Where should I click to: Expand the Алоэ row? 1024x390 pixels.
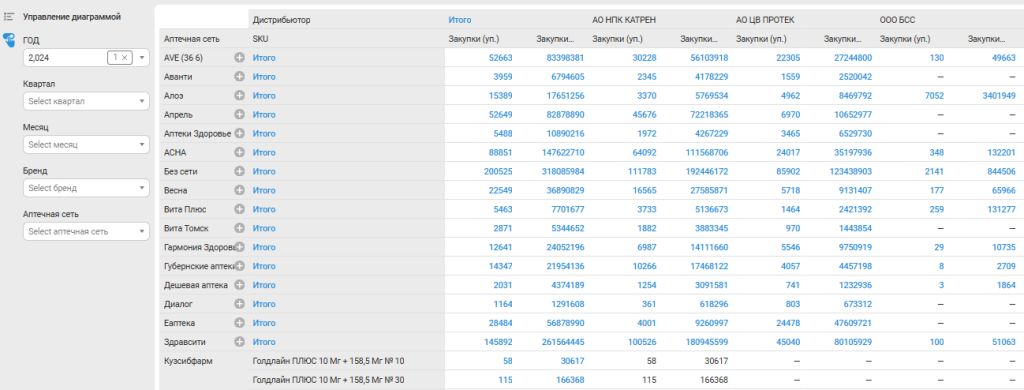tap(240, 95)
